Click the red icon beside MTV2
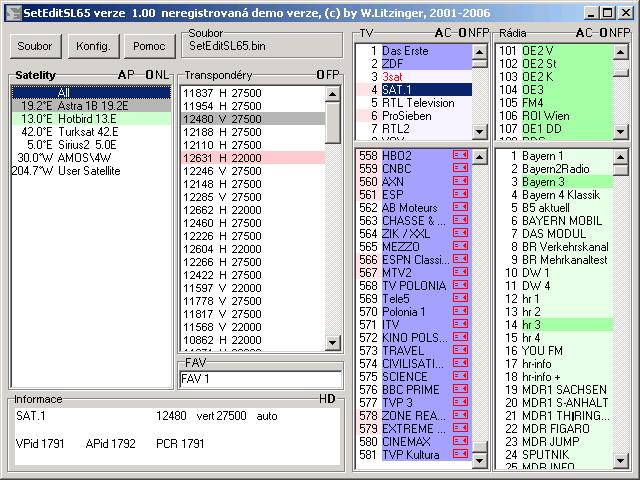 [460, 272]
